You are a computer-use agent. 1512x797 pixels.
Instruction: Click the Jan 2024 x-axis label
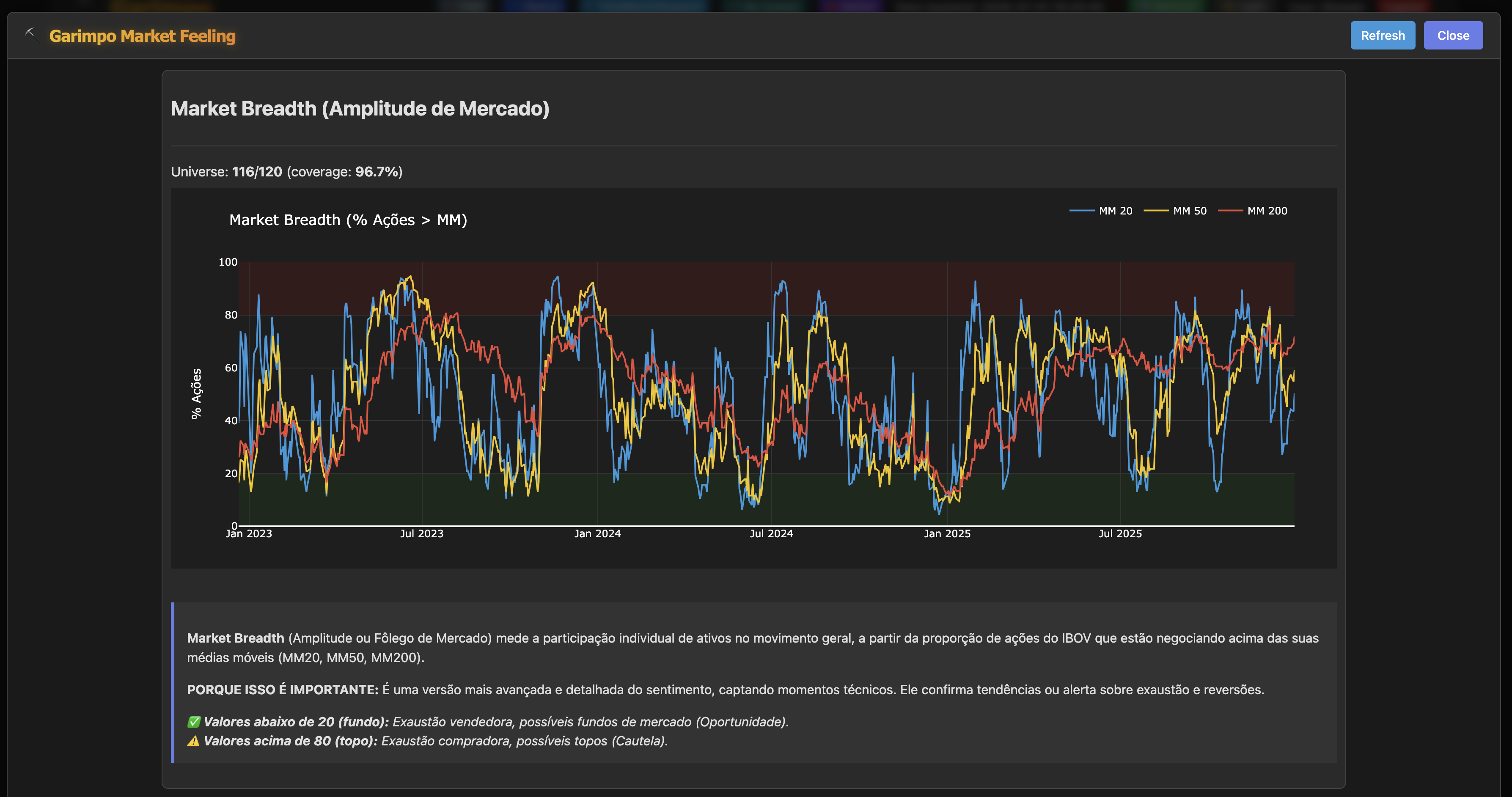click(597, 533)
